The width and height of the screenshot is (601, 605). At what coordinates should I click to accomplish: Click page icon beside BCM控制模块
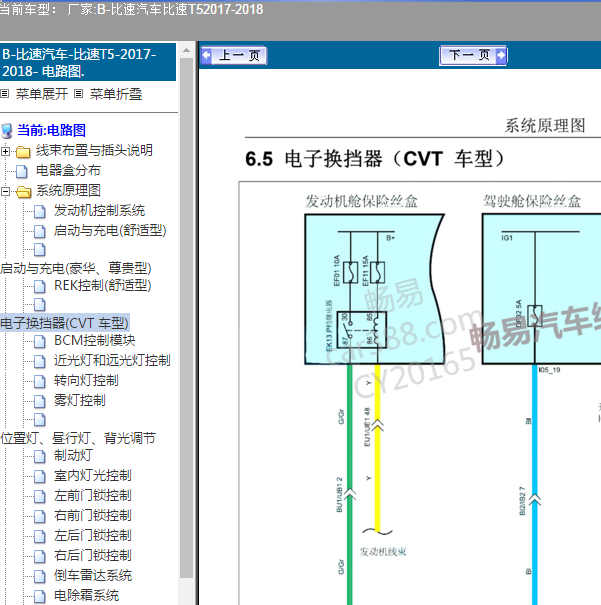[39, 341]
